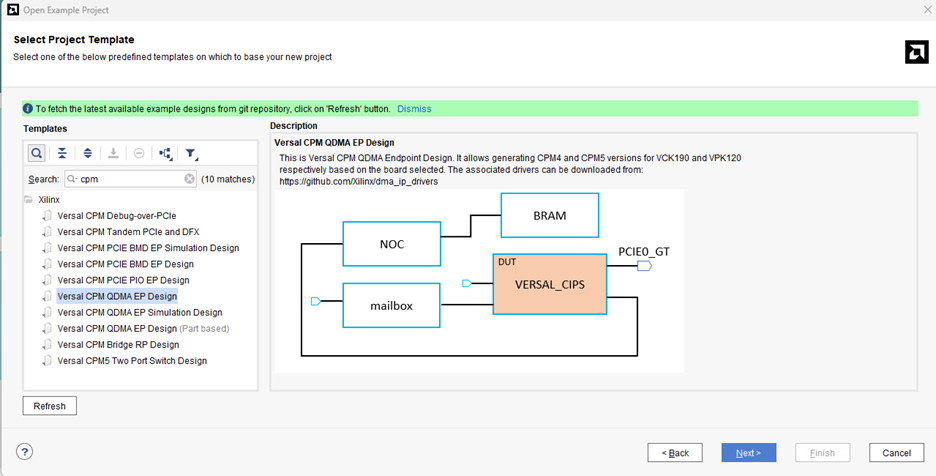Choose Versal CPM PCIE BMD EP Simulation Design
Screen dimensions: 936x476
pyautogui.click(x=148, y=248)
